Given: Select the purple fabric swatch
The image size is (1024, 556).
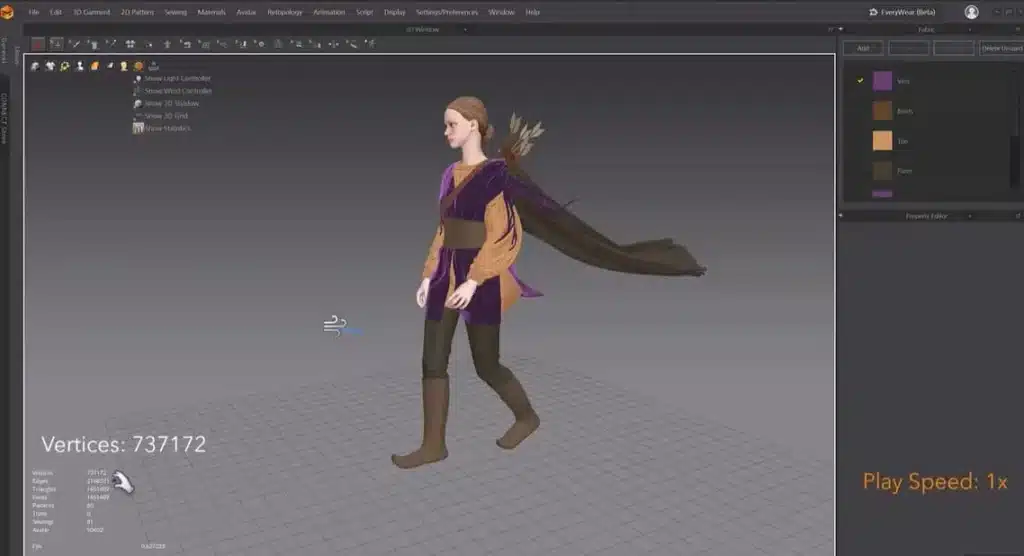Looking at the screenshot, I should [882, 80].
